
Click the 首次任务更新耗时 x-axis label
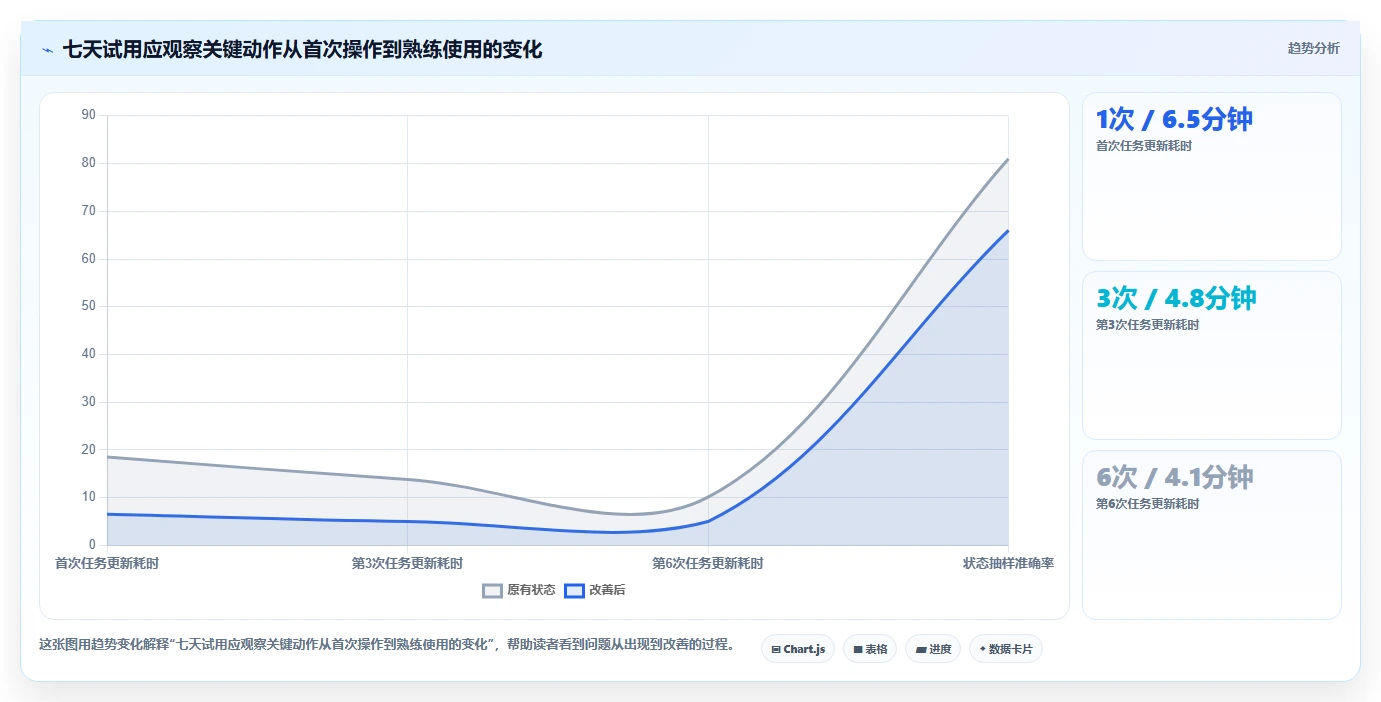click(107, 564)
